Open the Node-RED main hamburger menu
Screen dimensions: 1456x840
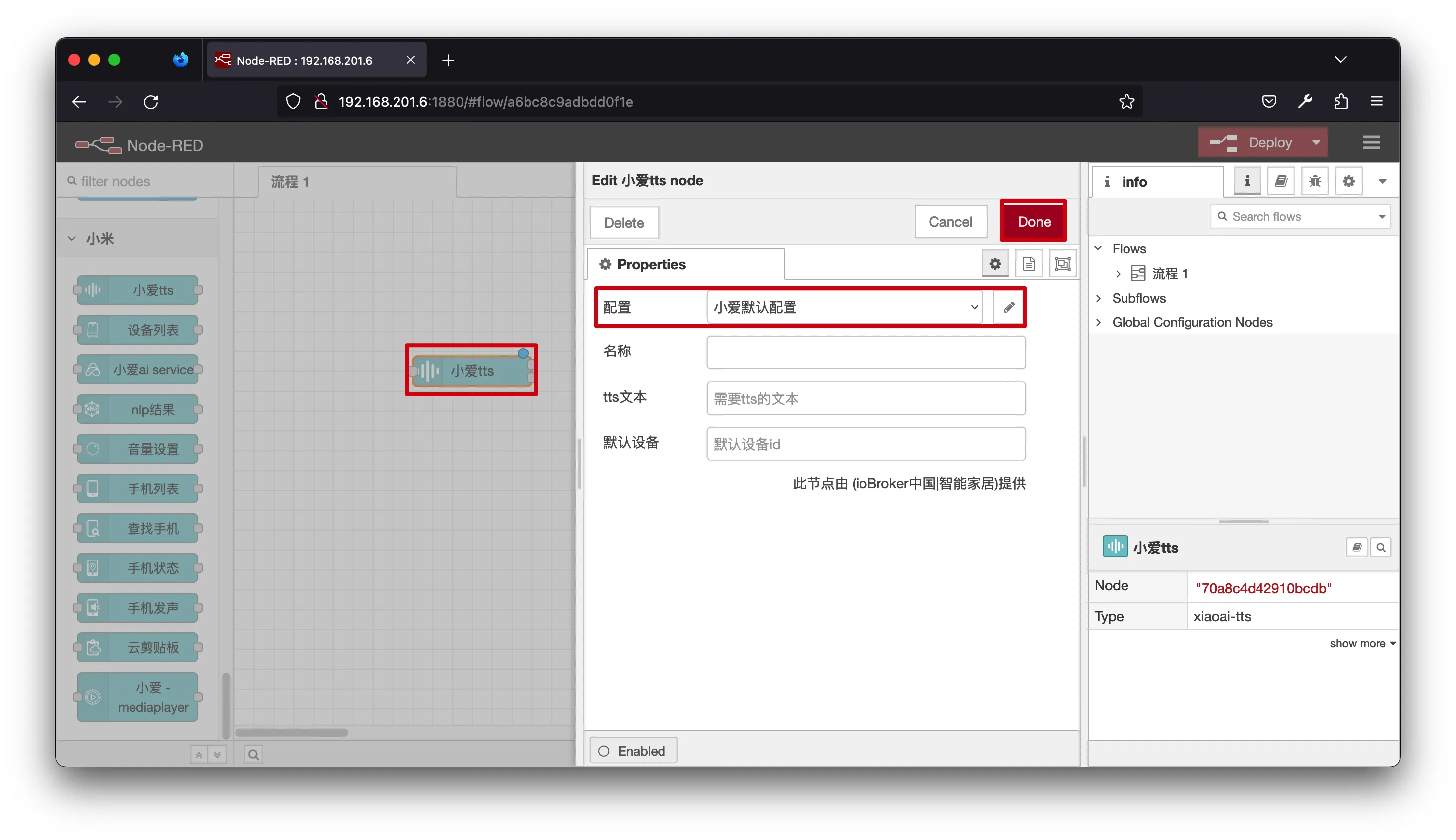[x=1371, y=142]
